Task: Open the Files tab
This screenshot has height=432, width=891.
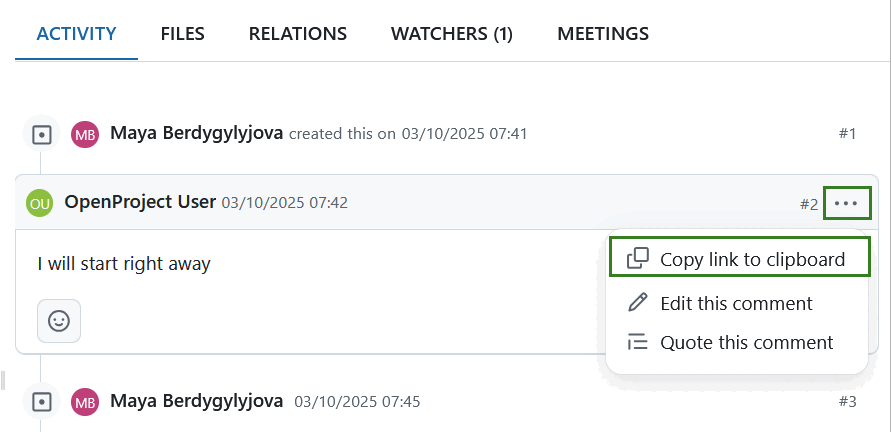Action: (x=182, y=34)
